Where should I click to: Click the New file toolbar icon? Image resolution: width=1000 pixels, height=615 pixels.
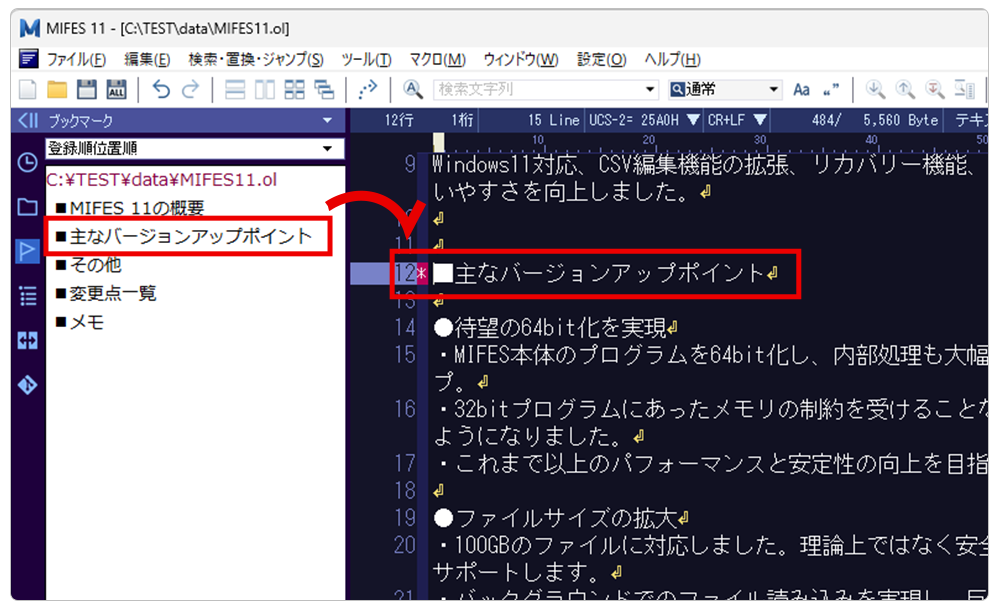[x=28, y=90]
